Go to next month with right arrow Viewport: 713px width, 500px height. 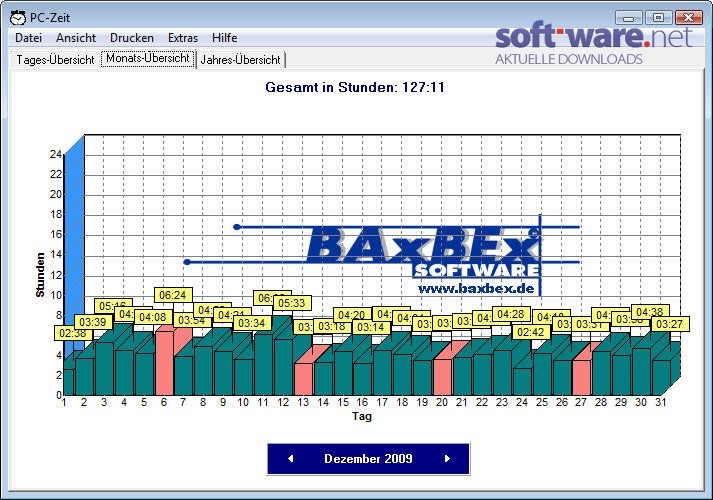coord(447,459)
